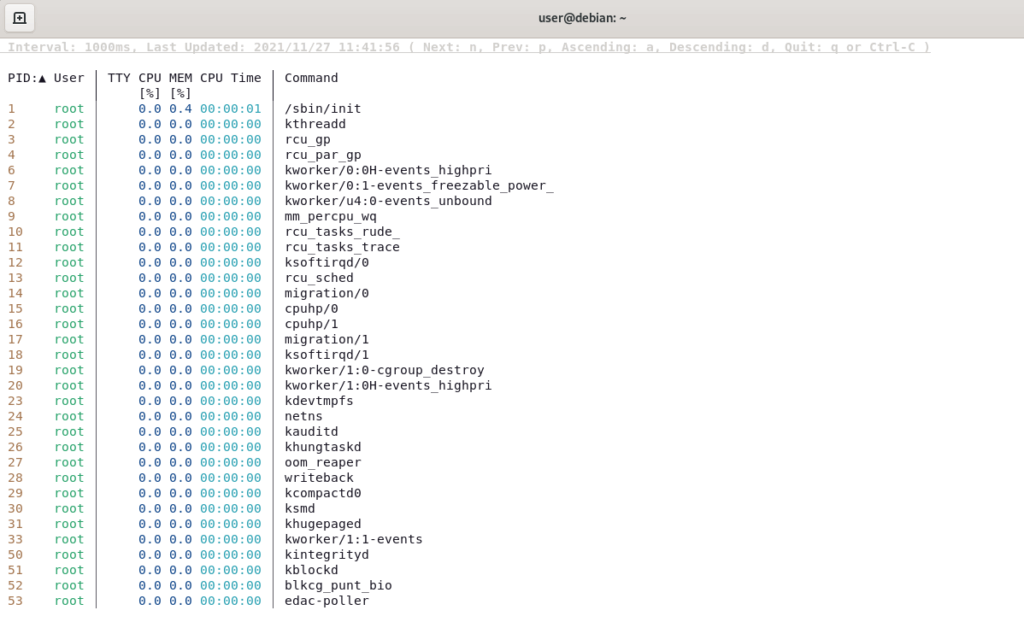Select the 'ksoftirqd/1' command

point(327,355)
